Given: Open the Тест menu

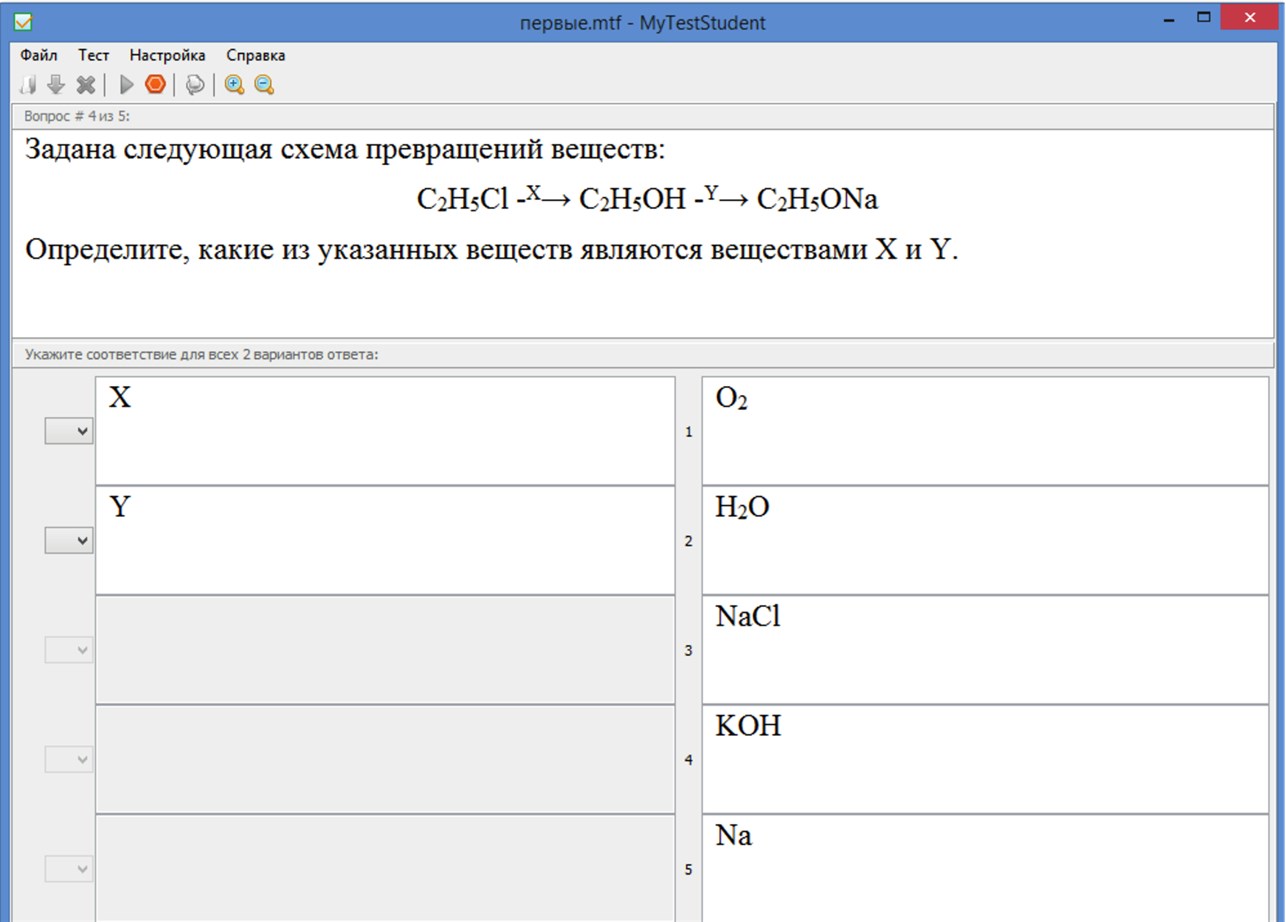Looking at the screenshot, I should tap(93, 55).
